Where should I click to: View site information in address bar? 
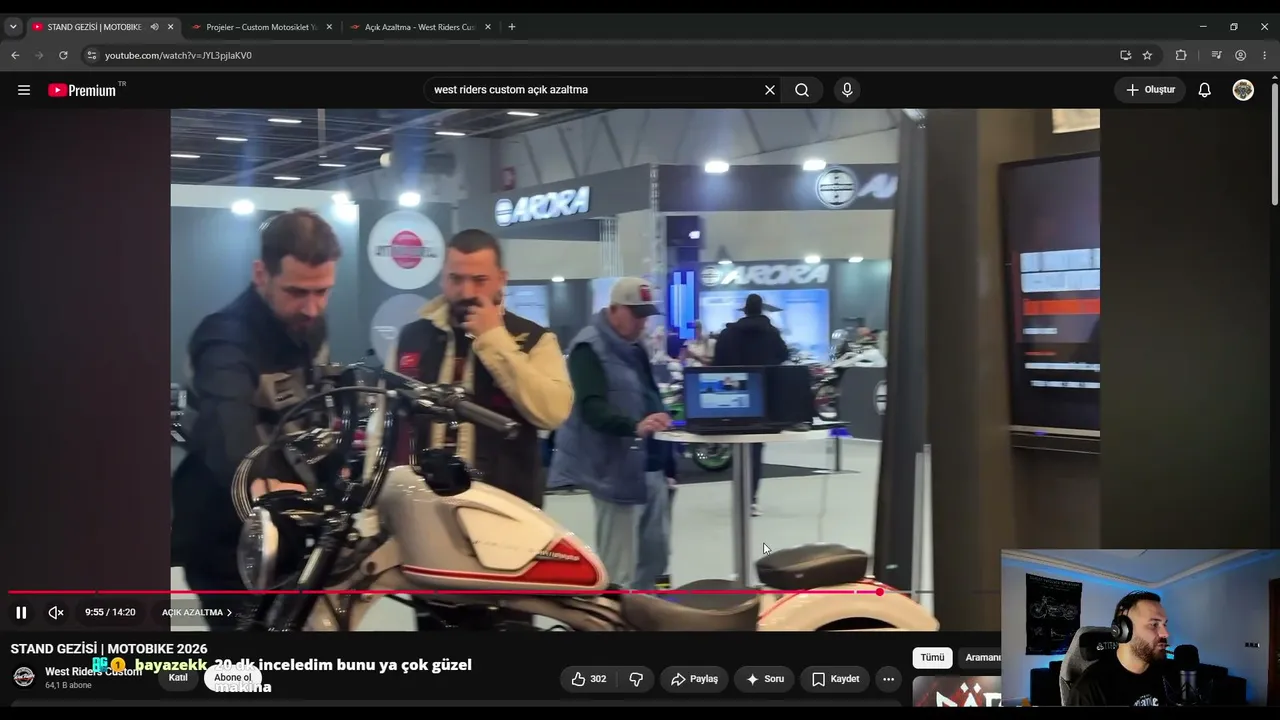click(91, 55)
